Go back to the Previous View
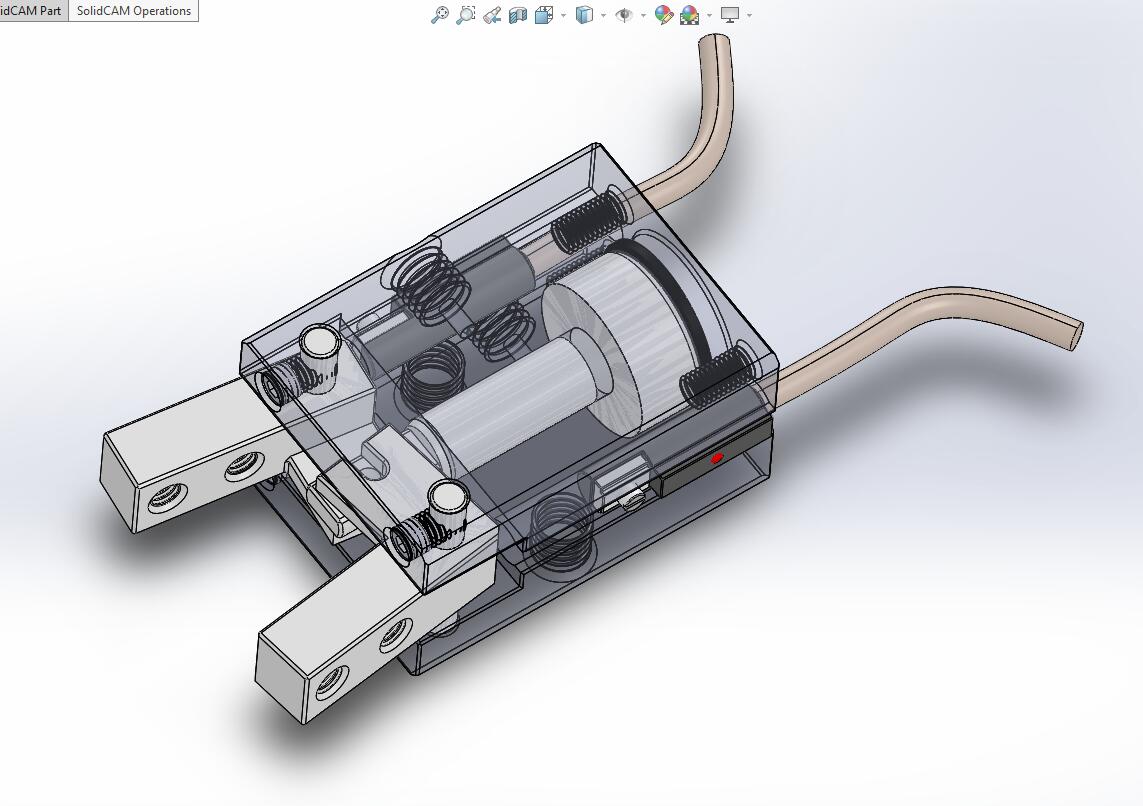This screenshot has height=806, width=1143. point(492,15)
